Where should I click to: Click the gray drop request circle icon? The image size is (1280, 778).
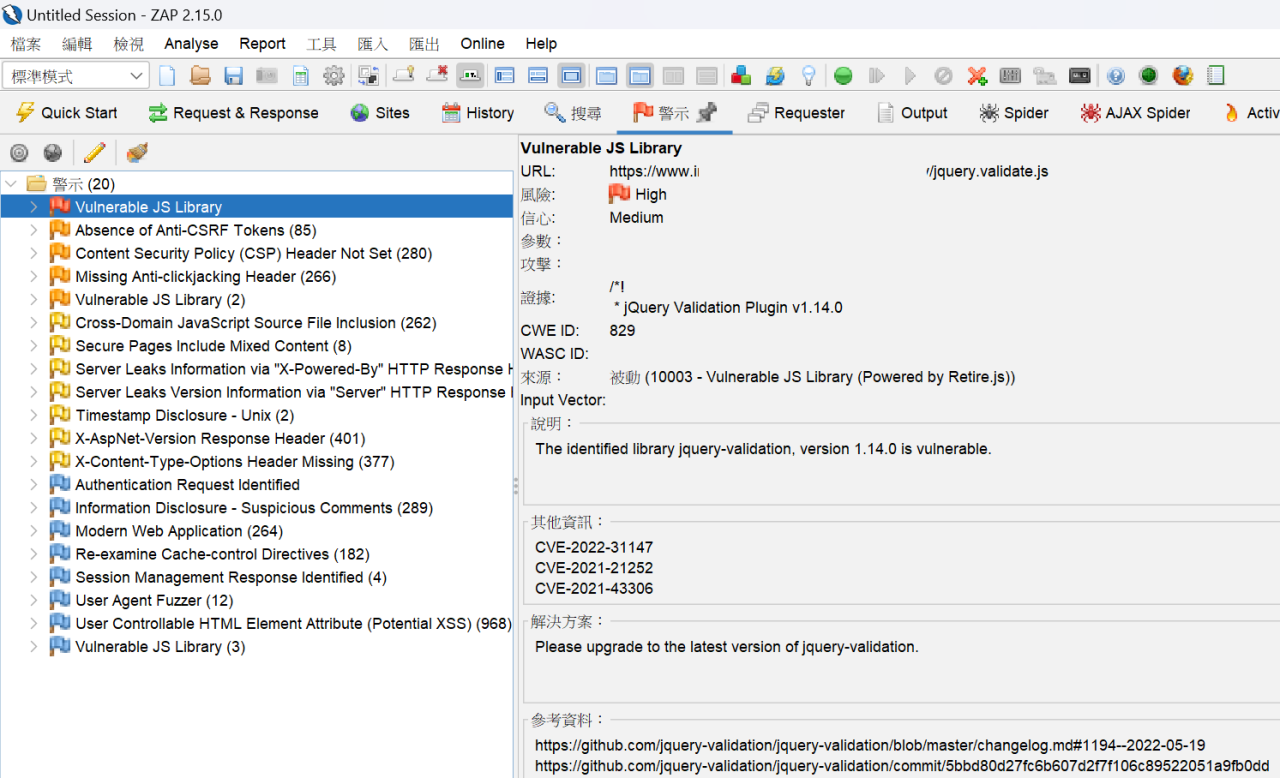(943, 76)
